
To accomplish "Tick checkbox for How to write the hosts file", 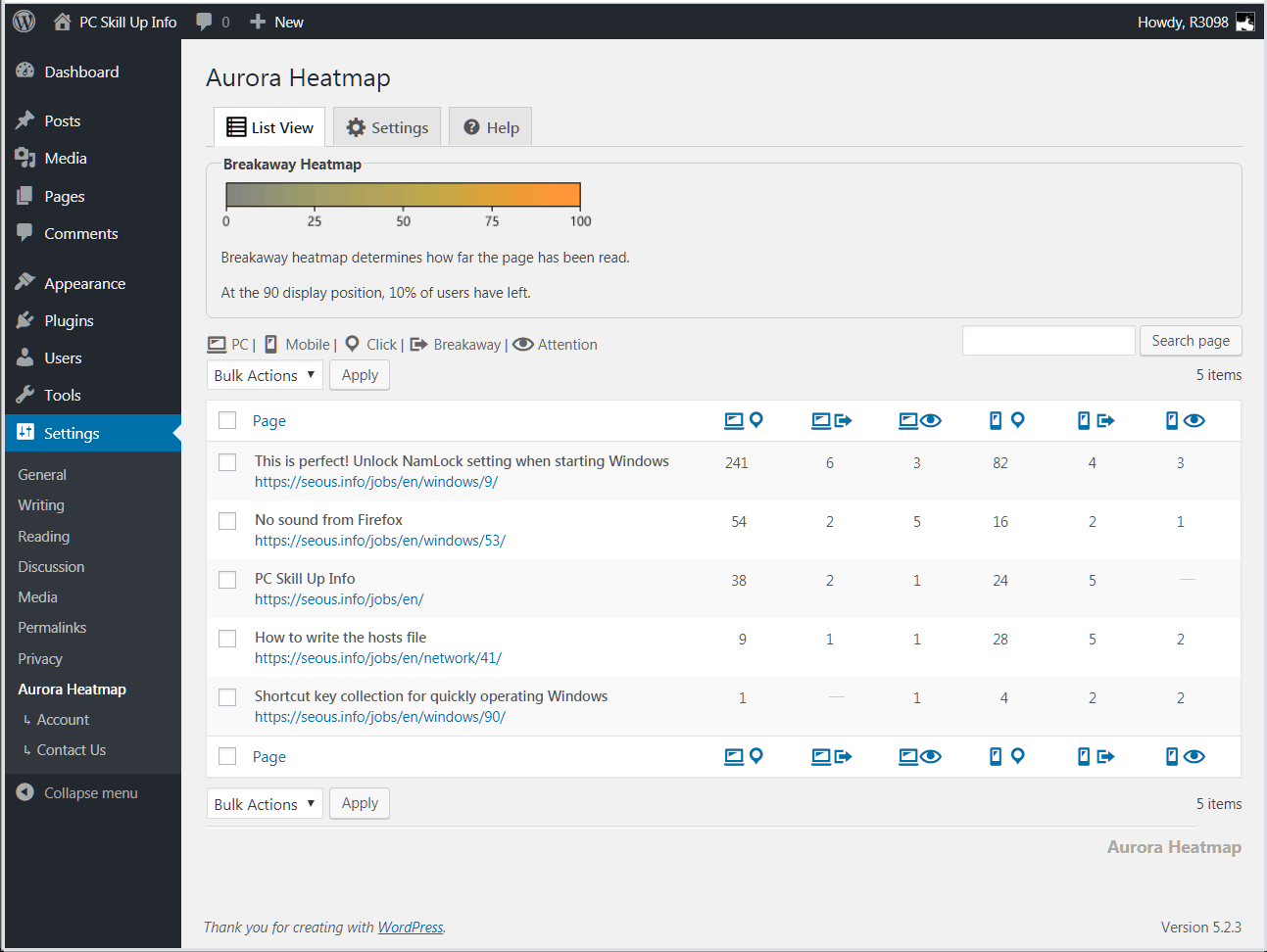I will pyautogui.click(x=227, y=639).
